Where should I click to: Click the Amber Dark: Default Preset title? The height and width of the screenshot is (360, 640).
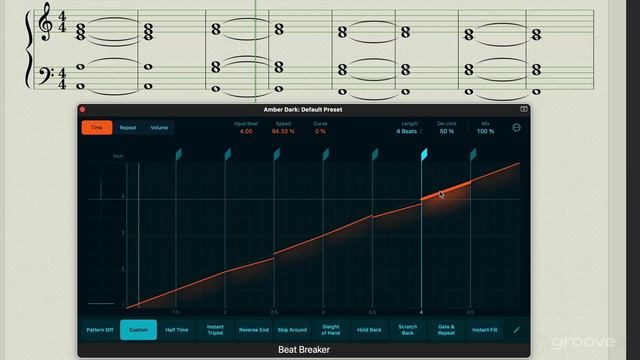303,109
